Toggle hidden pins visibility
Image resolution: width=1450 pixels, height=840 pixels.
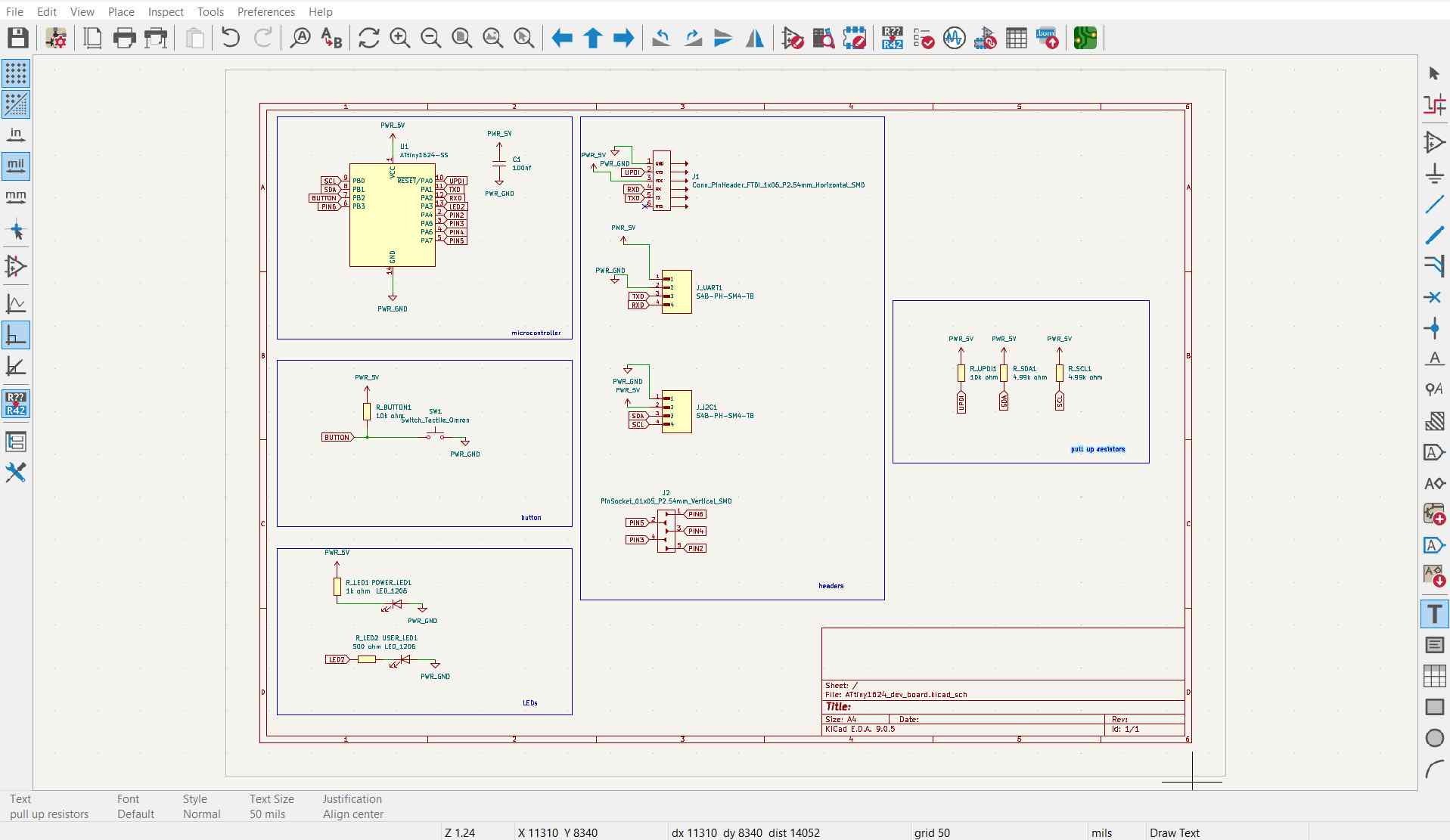16,266
